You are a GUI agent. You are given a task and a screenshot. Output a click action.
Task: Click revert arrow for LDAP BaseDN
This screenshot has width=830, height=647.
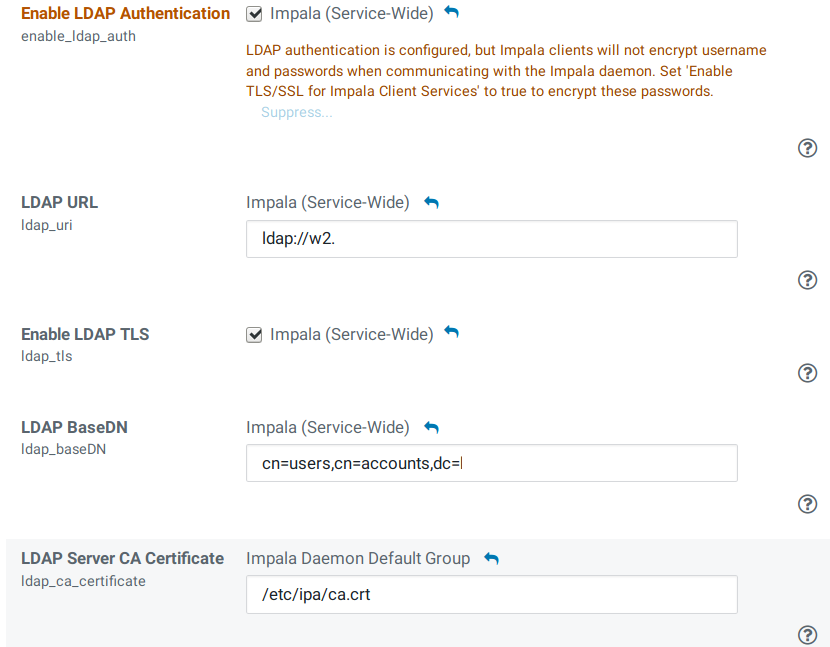(x=431, y=427)
